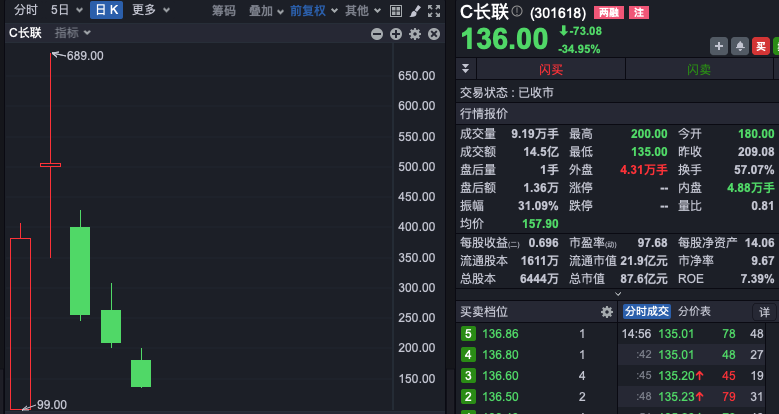Add stock to watchlist with plus button

[718, 46]
